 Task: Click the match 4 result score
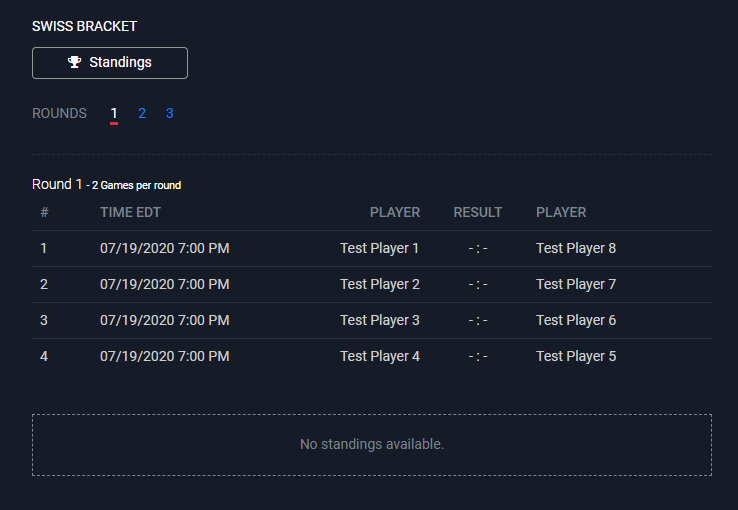478,356
